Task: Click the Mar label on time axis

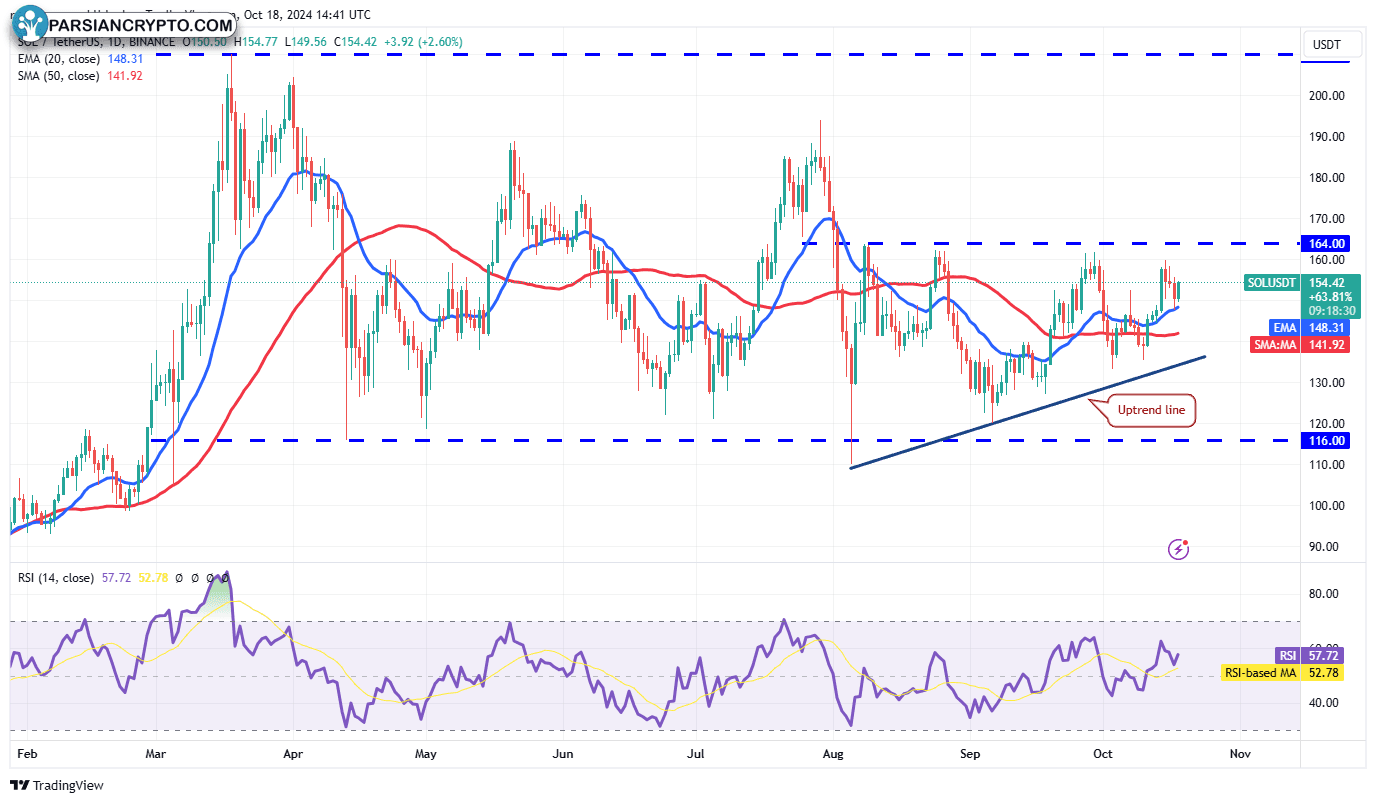Action: (157, 752)
